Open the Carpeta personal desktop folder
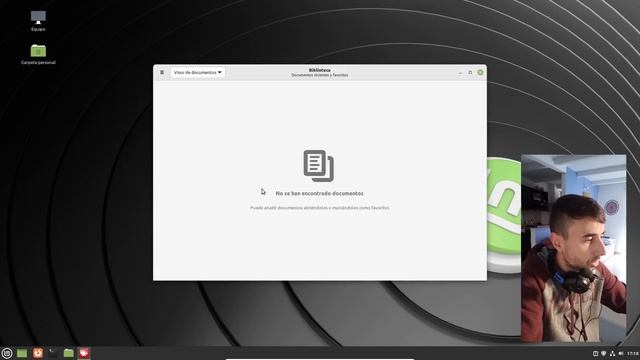 38,54
